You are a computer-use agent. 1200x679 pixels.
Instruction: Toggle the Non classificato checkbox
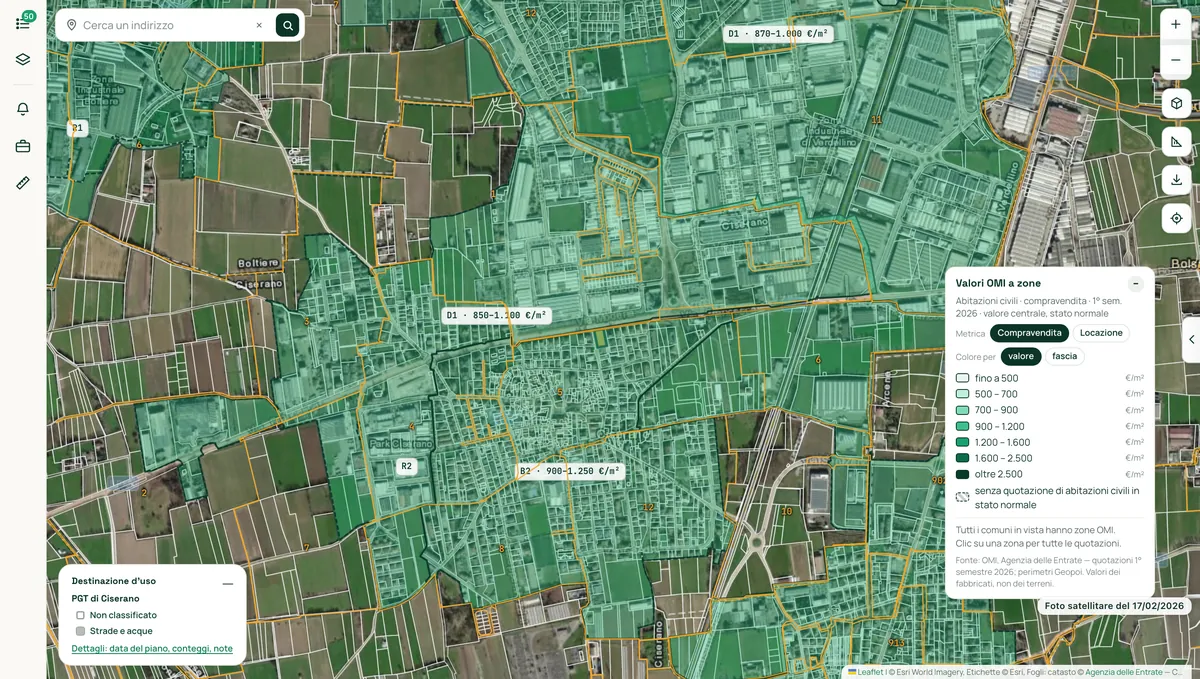point(80,615)
